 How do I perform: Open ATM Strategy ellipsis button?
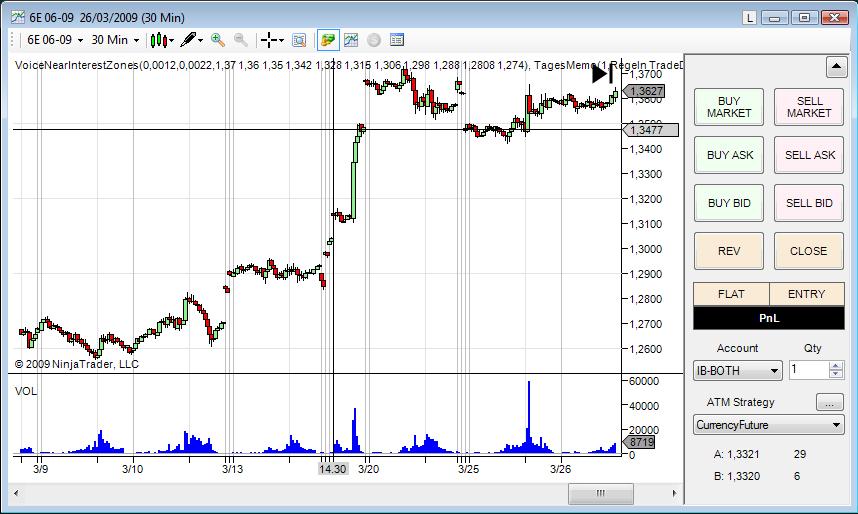(830, 402)
